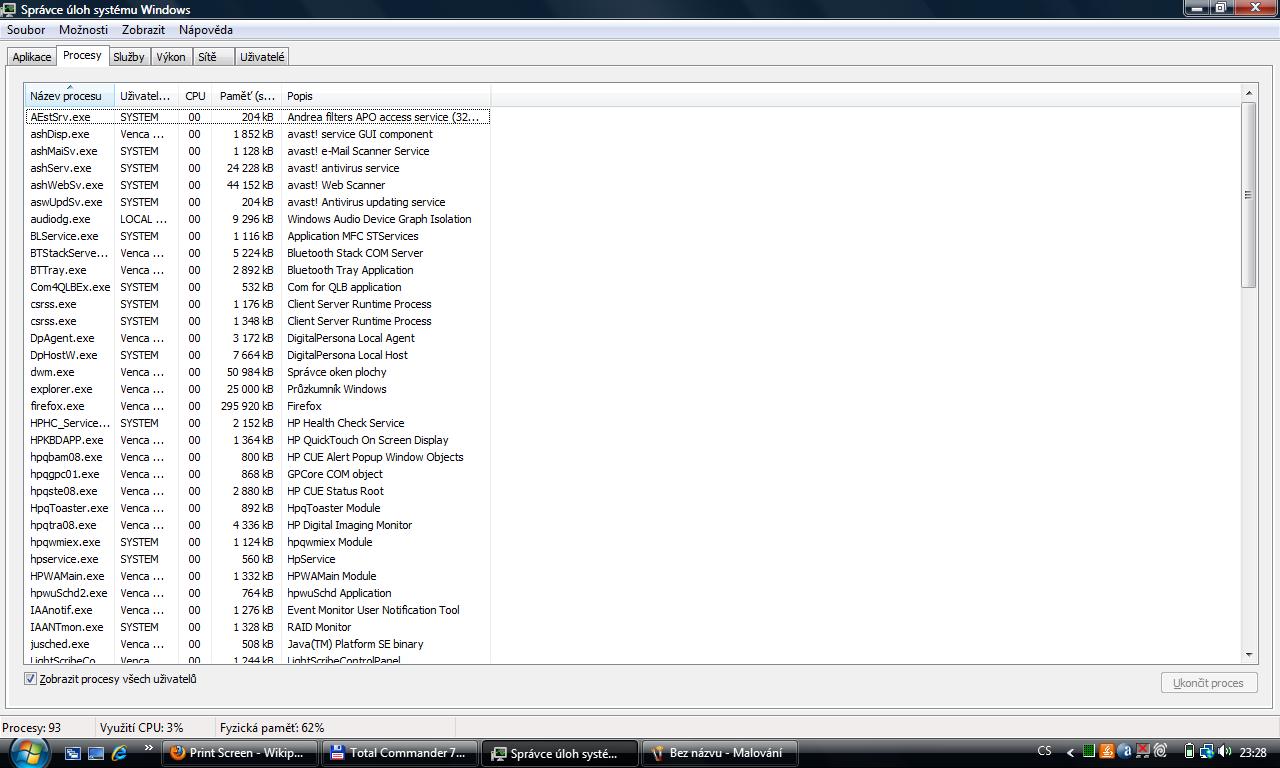Click the scrollbar up arrow

click(1248, 93)
